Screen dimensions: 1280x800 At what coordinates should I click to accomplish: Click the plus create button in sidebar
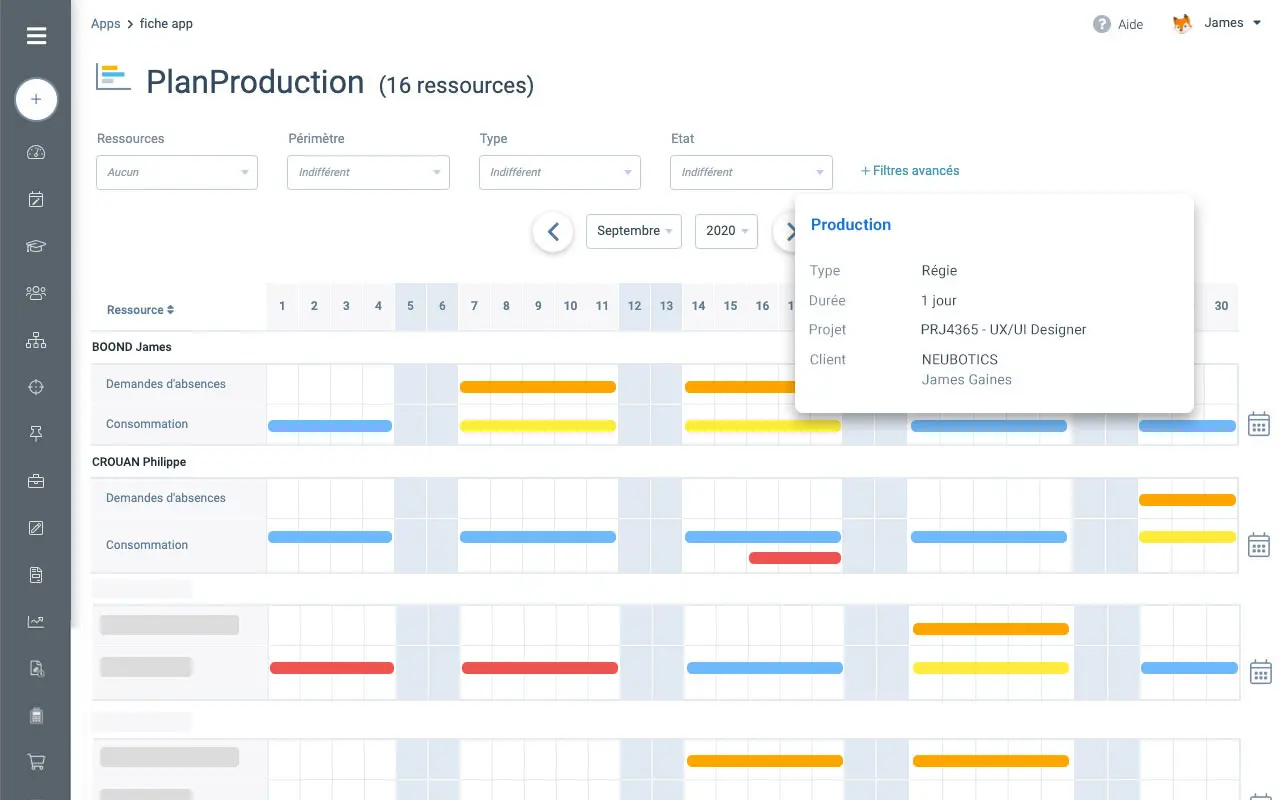(x=36, y=99)
